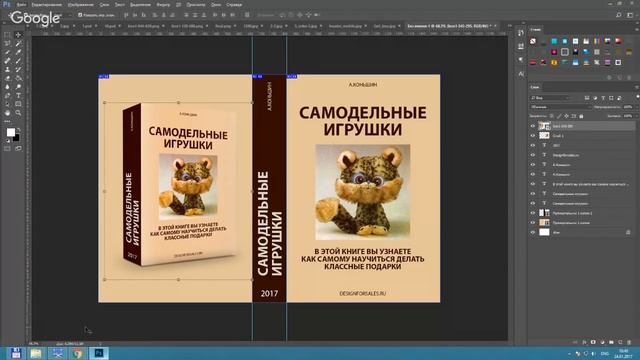This screenshot has height=360, width=640.
Task: Select the Paint Bucket tool
Action: click(x=18, y=78)
